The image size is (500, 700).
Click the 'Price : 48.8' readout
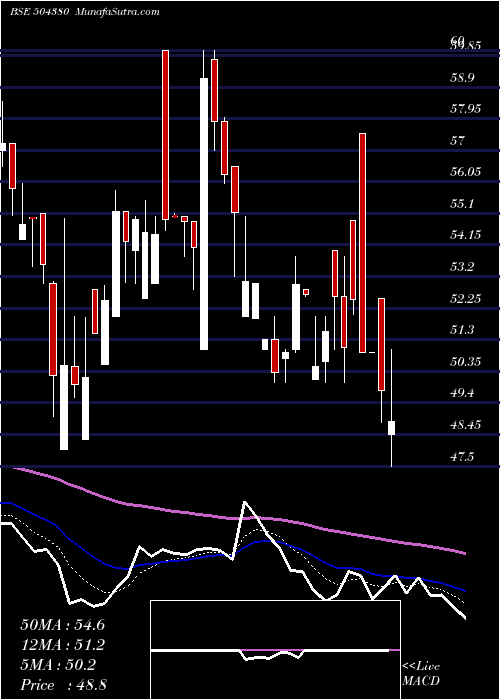63,685
